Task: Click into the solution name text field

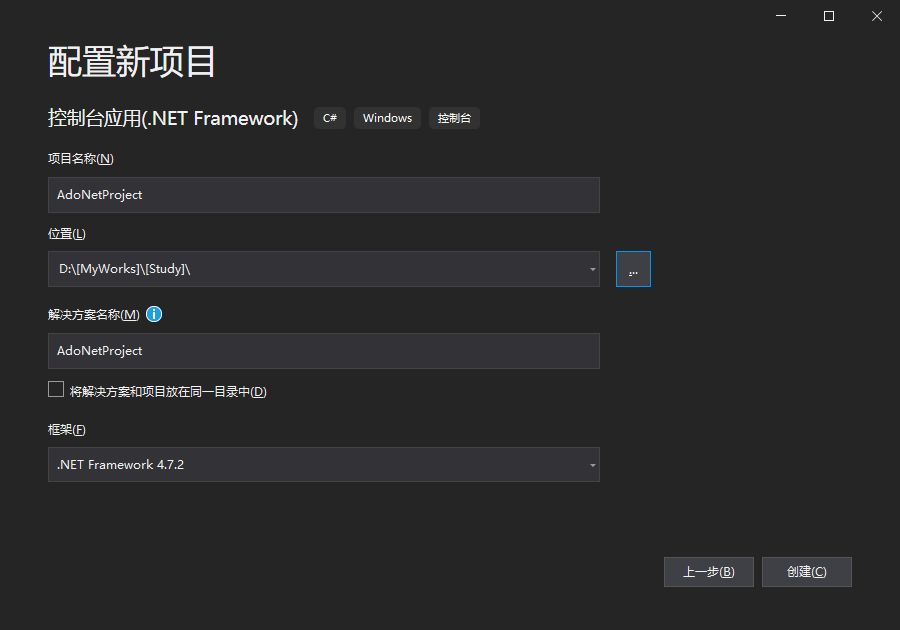Action: [x=323, y=351]
